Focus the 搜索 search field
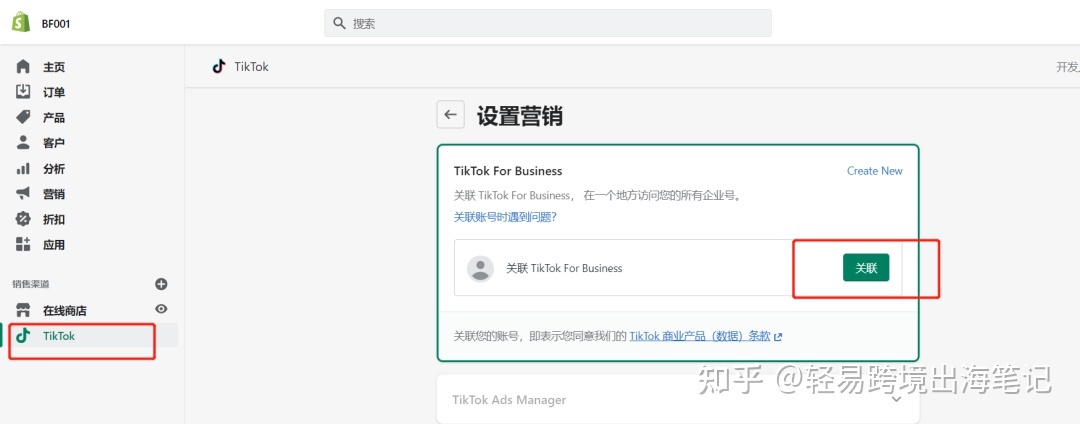 [x=548, y=23]
